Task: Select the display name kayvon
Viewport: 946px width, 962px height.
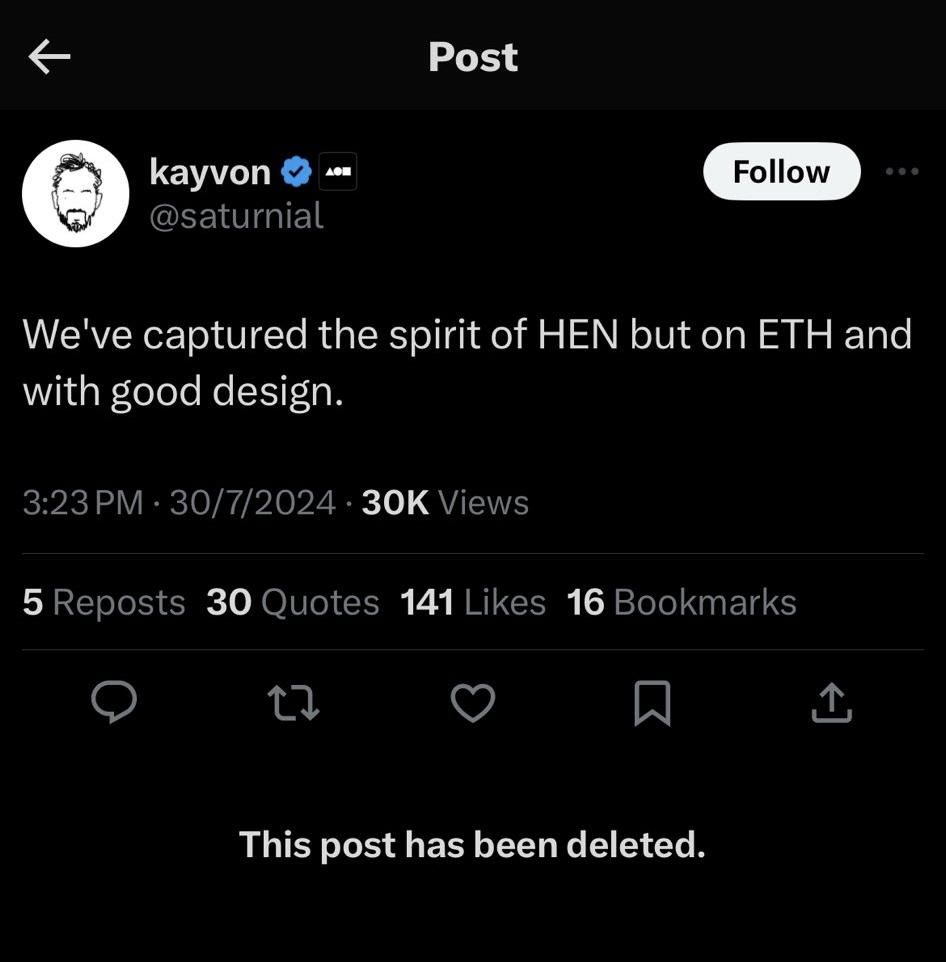Action: (211, 171)
